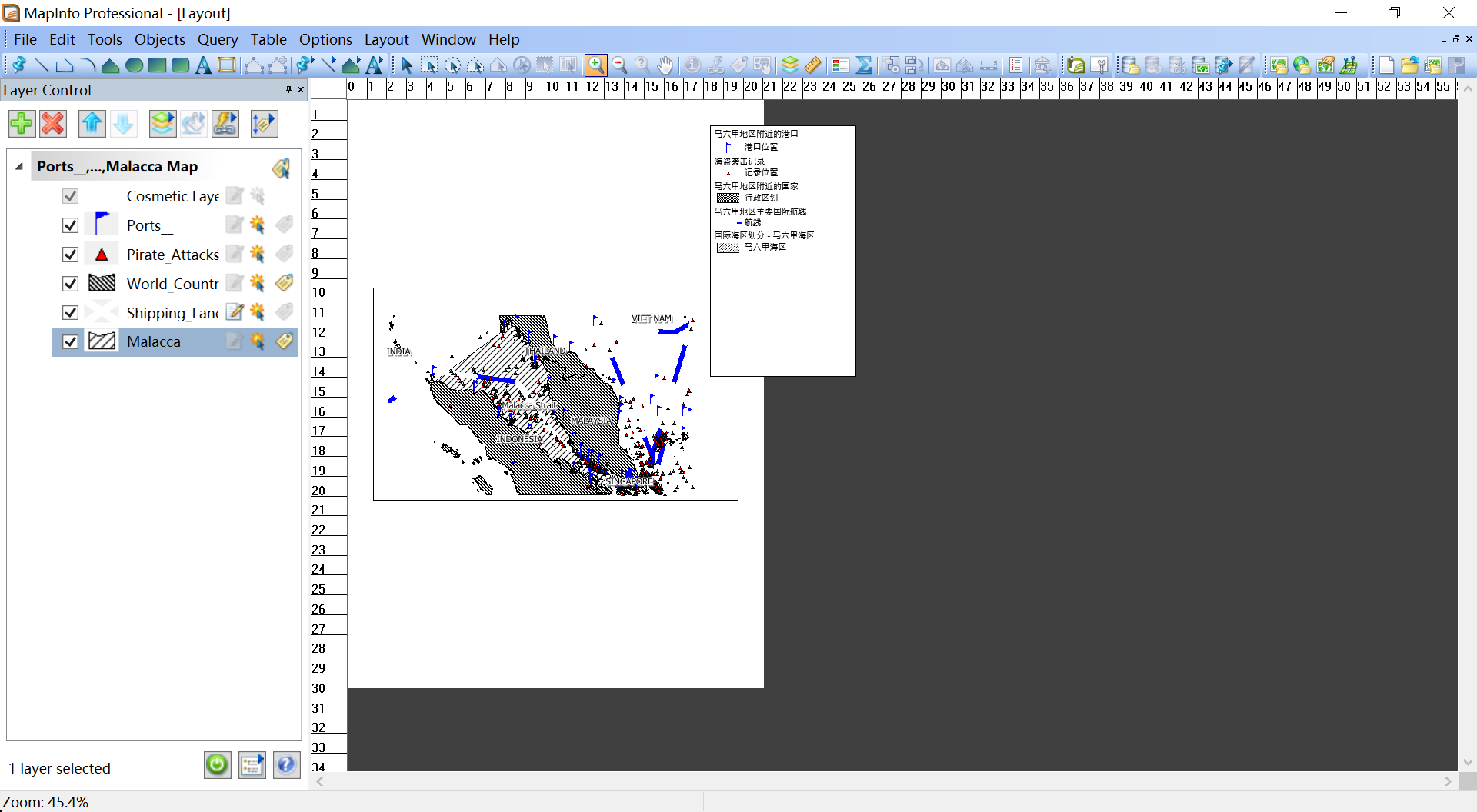
Task: Toggle visibility checkbox of Malacca layer
Action: [70, 341]
